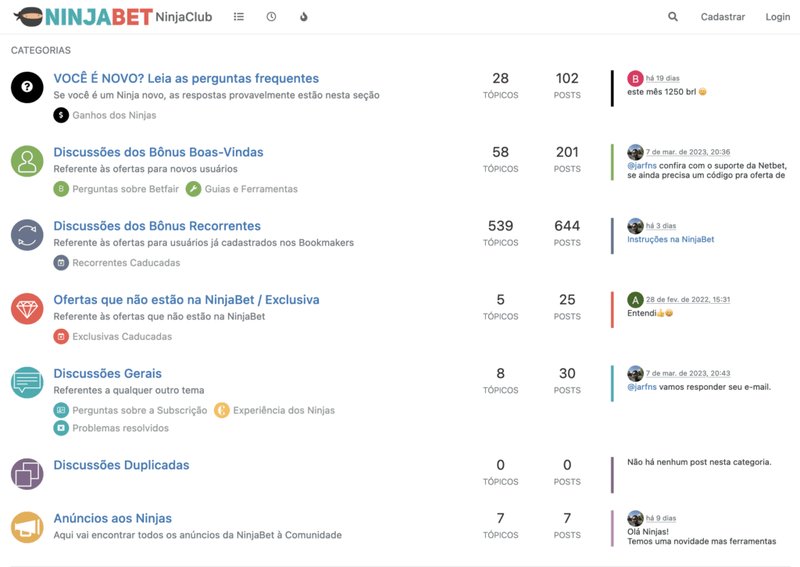
Task: Open recent posts clock icon
Action: tap(271, 17)
